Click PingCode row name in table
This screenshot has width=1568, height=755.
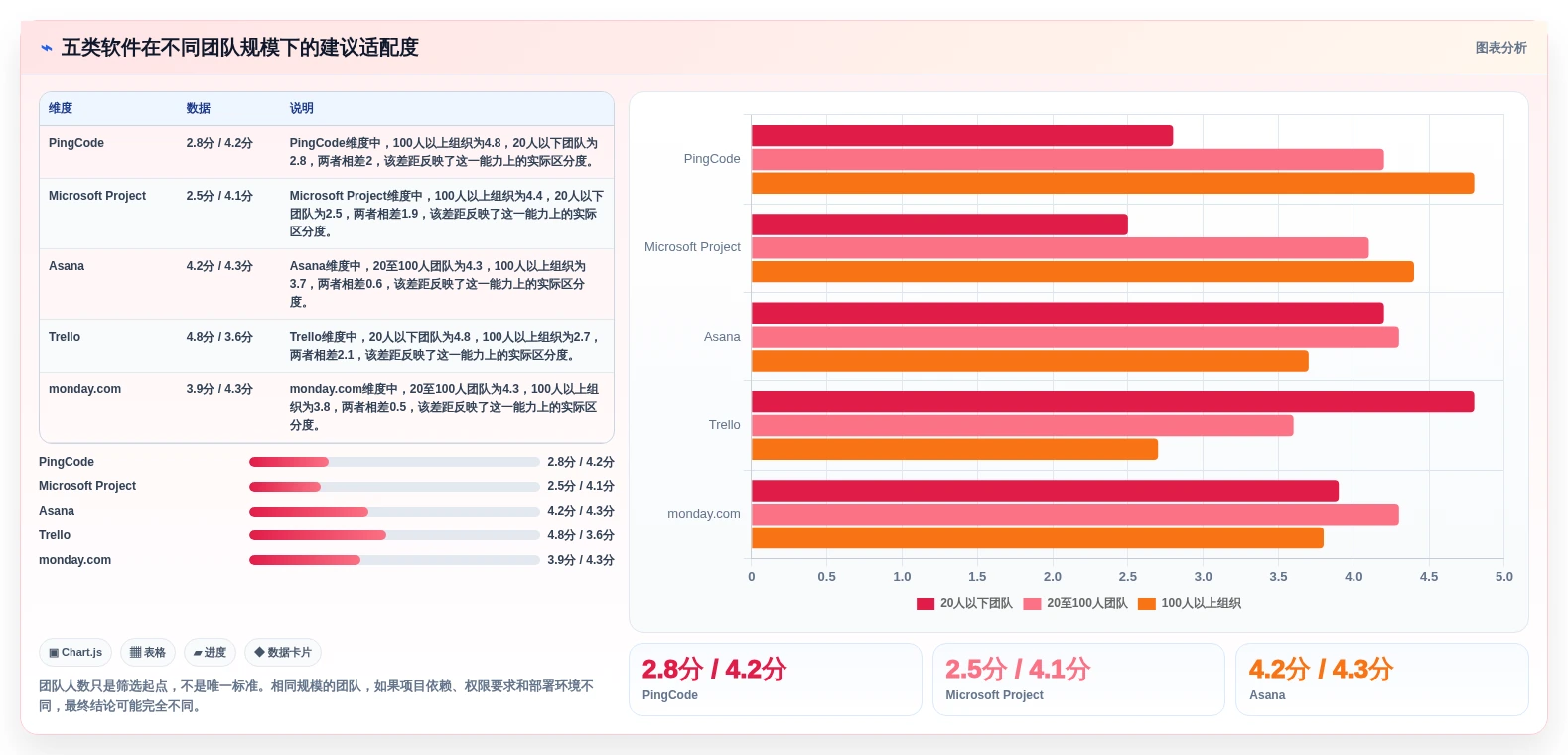[x=76, y=143]
